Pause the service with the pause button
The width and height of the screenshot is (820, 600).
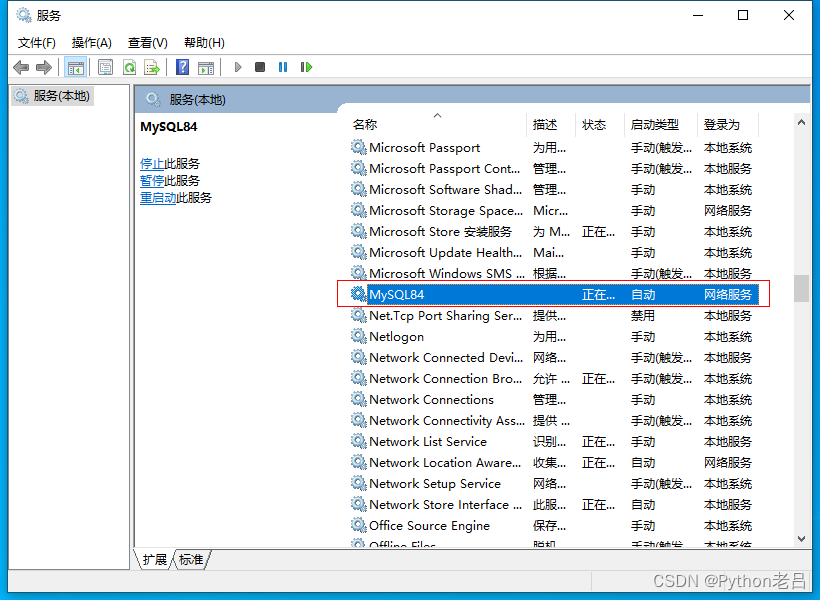(x=283, y=67)
